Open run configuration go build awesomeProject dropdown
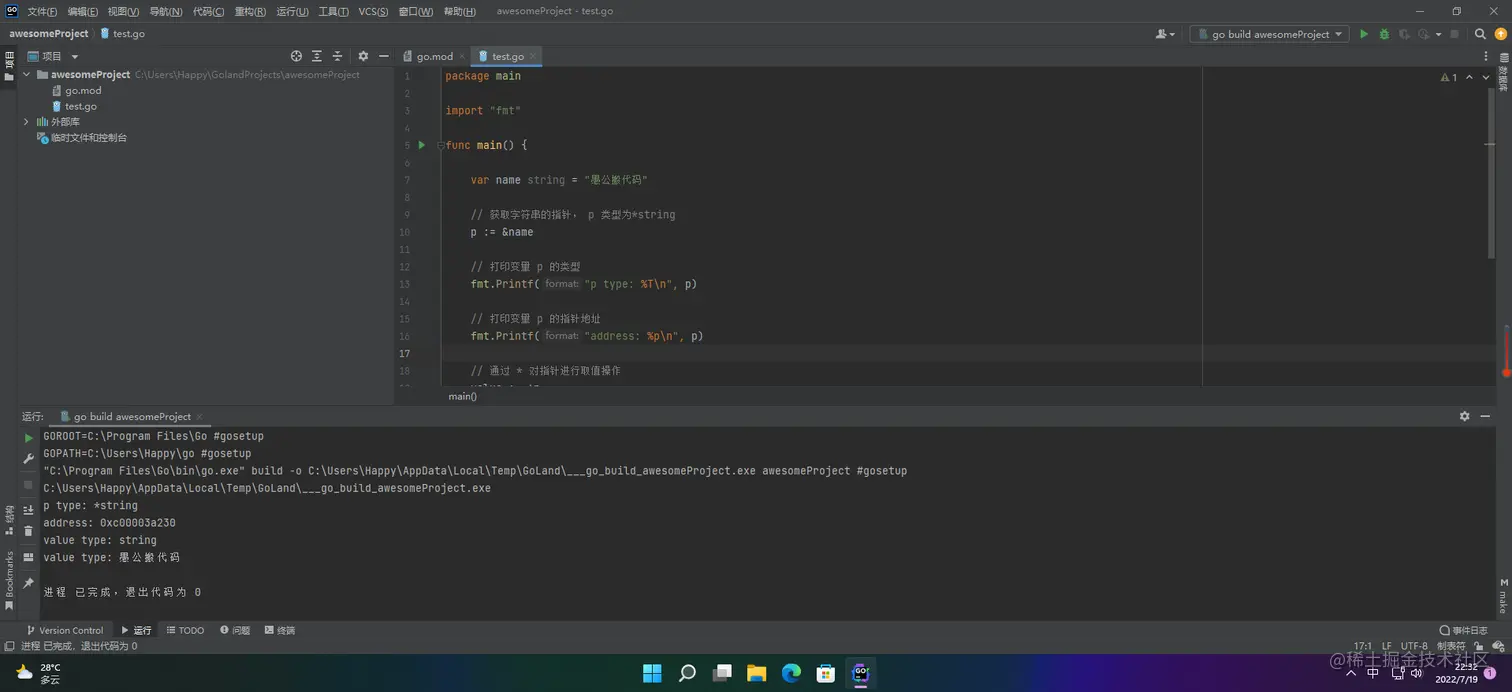1512x692 pixels. [1270, 34]
